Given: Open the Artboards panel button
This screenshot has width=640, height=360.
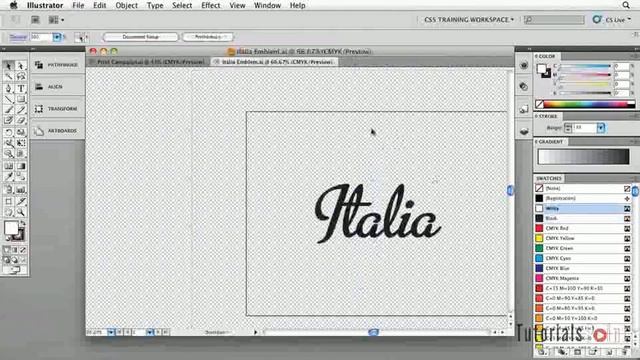Looking at the screenshot, I should tap(57, 131).
